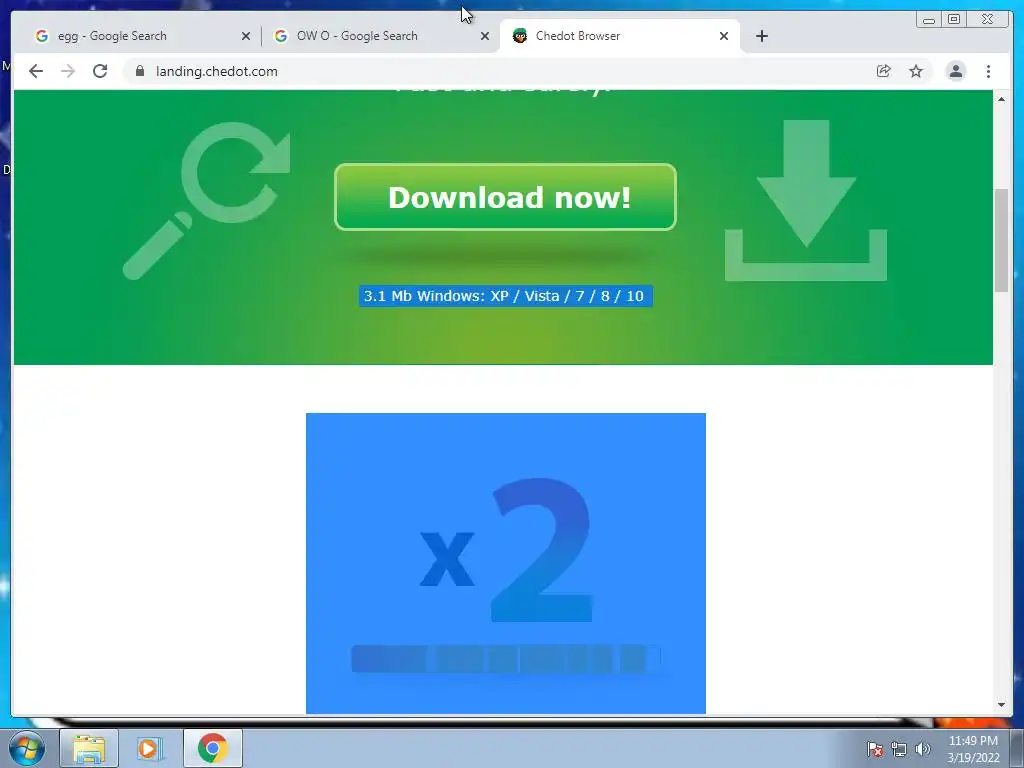Restore down the Chrome window
This screenshot has width=1024, height=768.
[953, 20]
